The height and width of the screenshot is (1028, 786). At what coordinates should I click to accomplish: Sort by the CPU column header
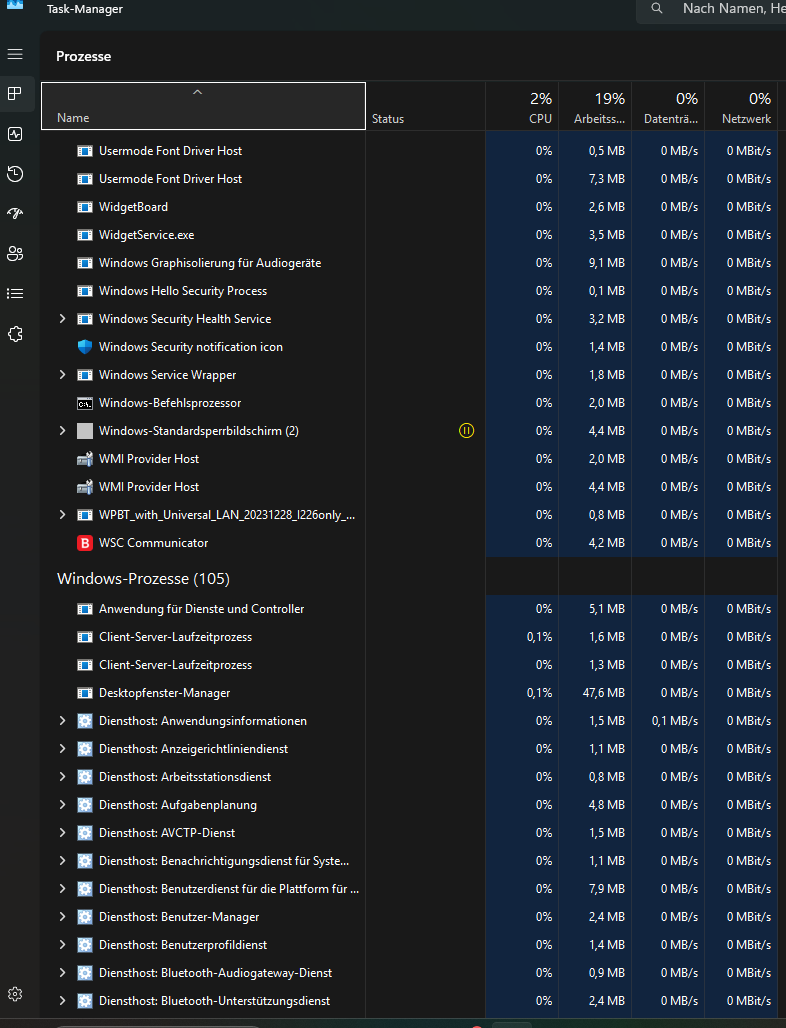point(522,106)
